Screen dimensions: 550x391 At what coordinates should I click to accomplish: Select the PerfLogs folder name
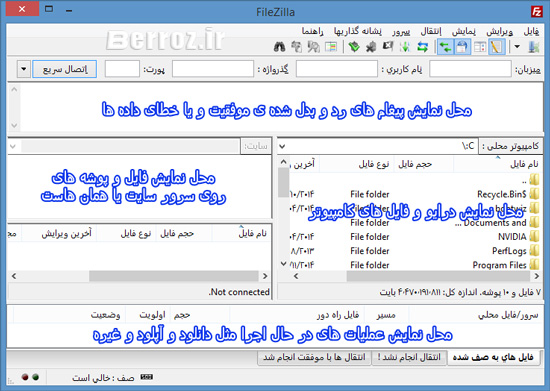coord(509,251)
